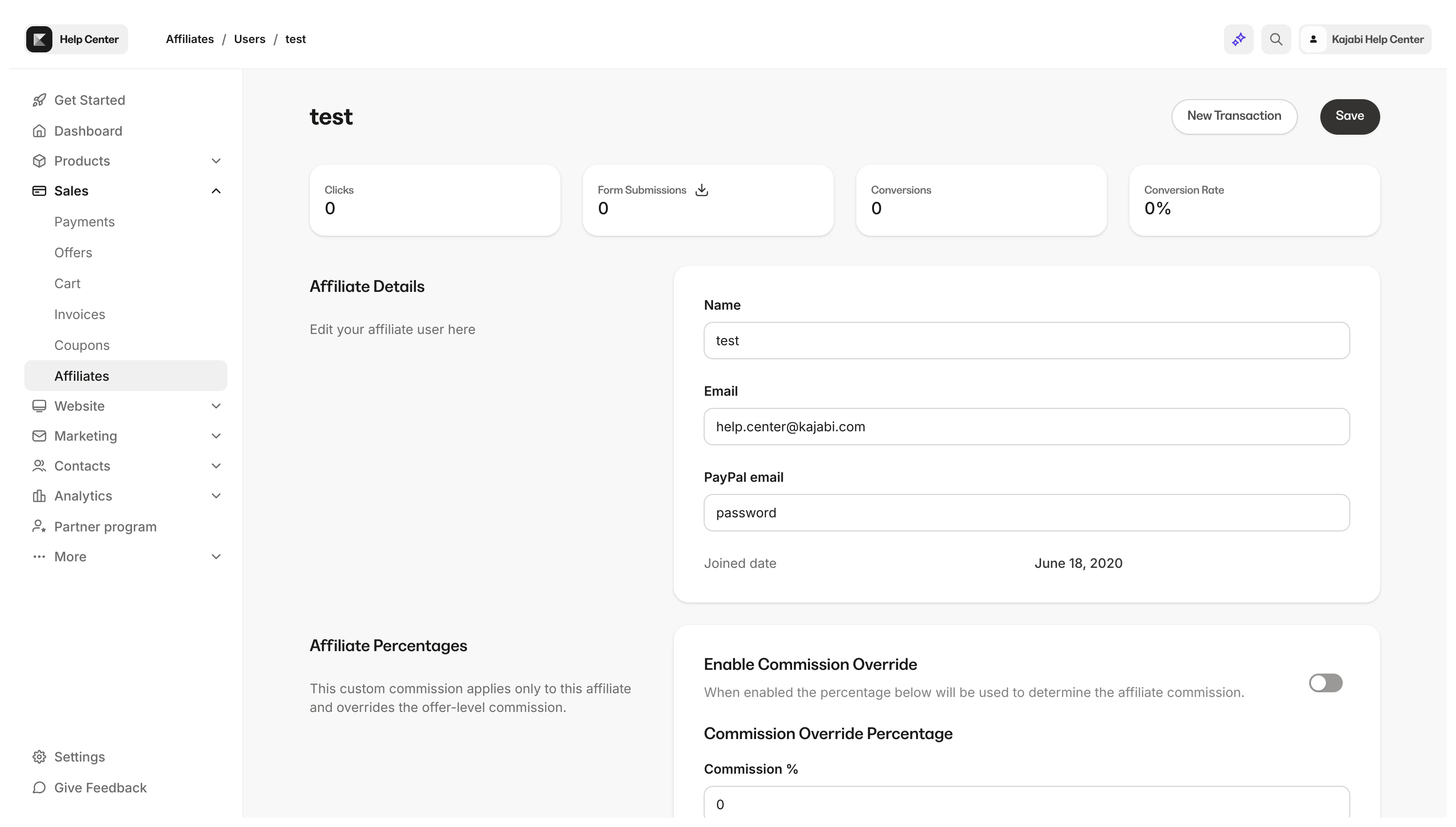Click the Dashboard home icon
Viewport: 1456px width, 827px height.
39,131
